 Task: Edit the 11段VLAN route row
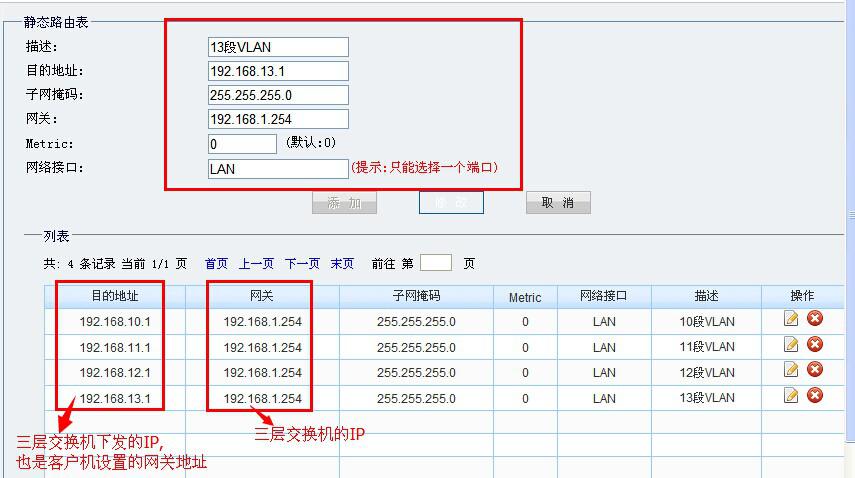click(x=792, y=345)
